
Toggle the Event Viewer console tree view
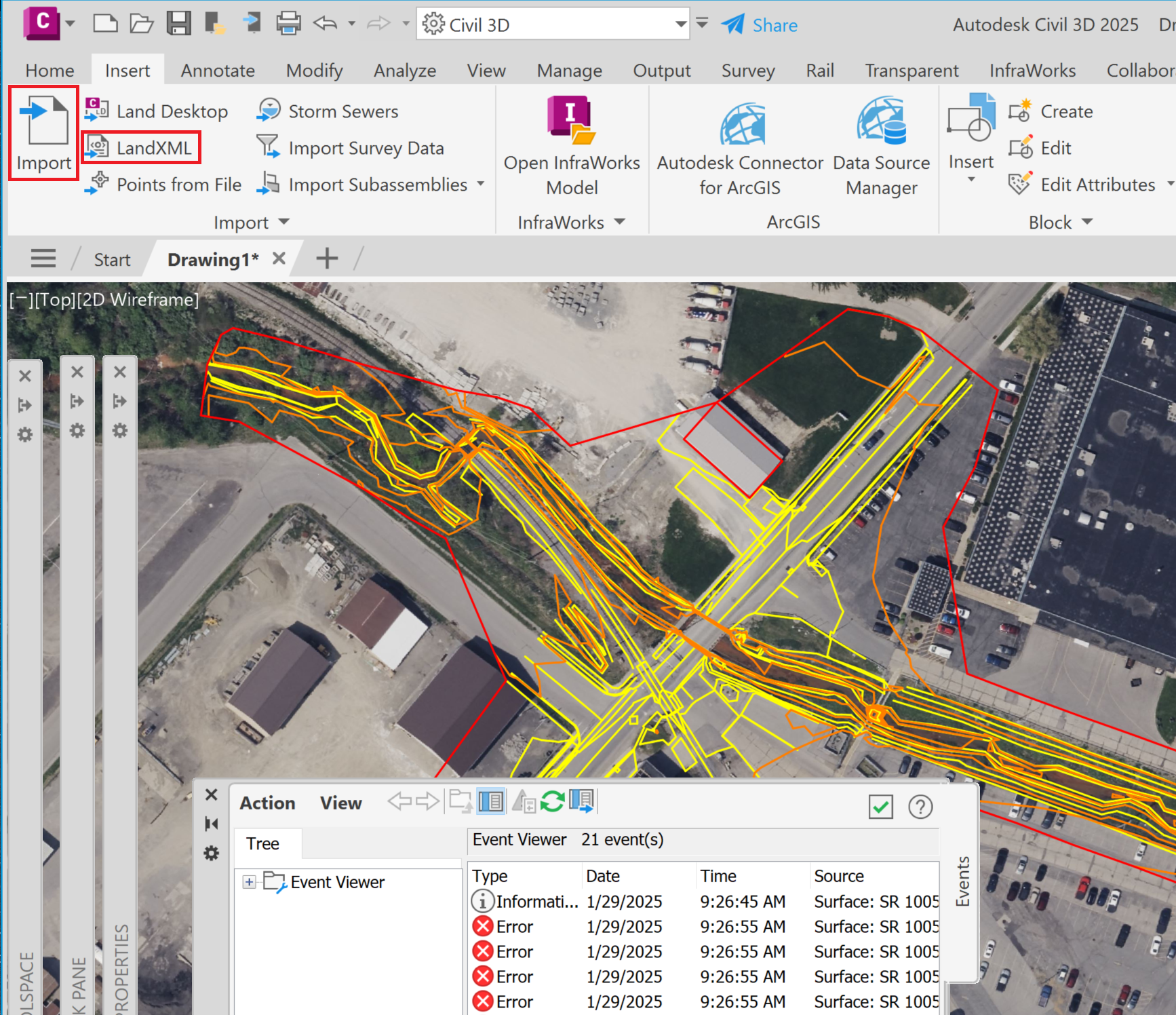pos(490,801)
